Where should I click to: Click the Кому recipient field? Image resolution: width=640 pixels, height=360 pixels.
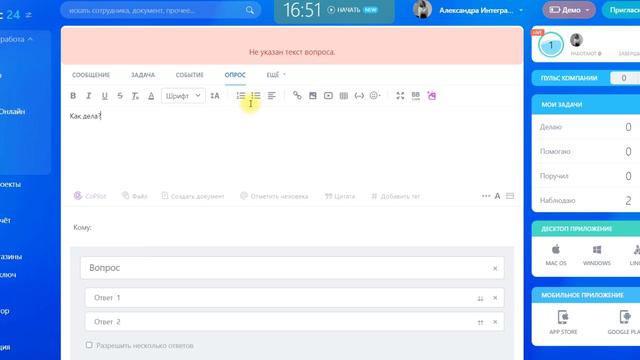click(292, 227)
